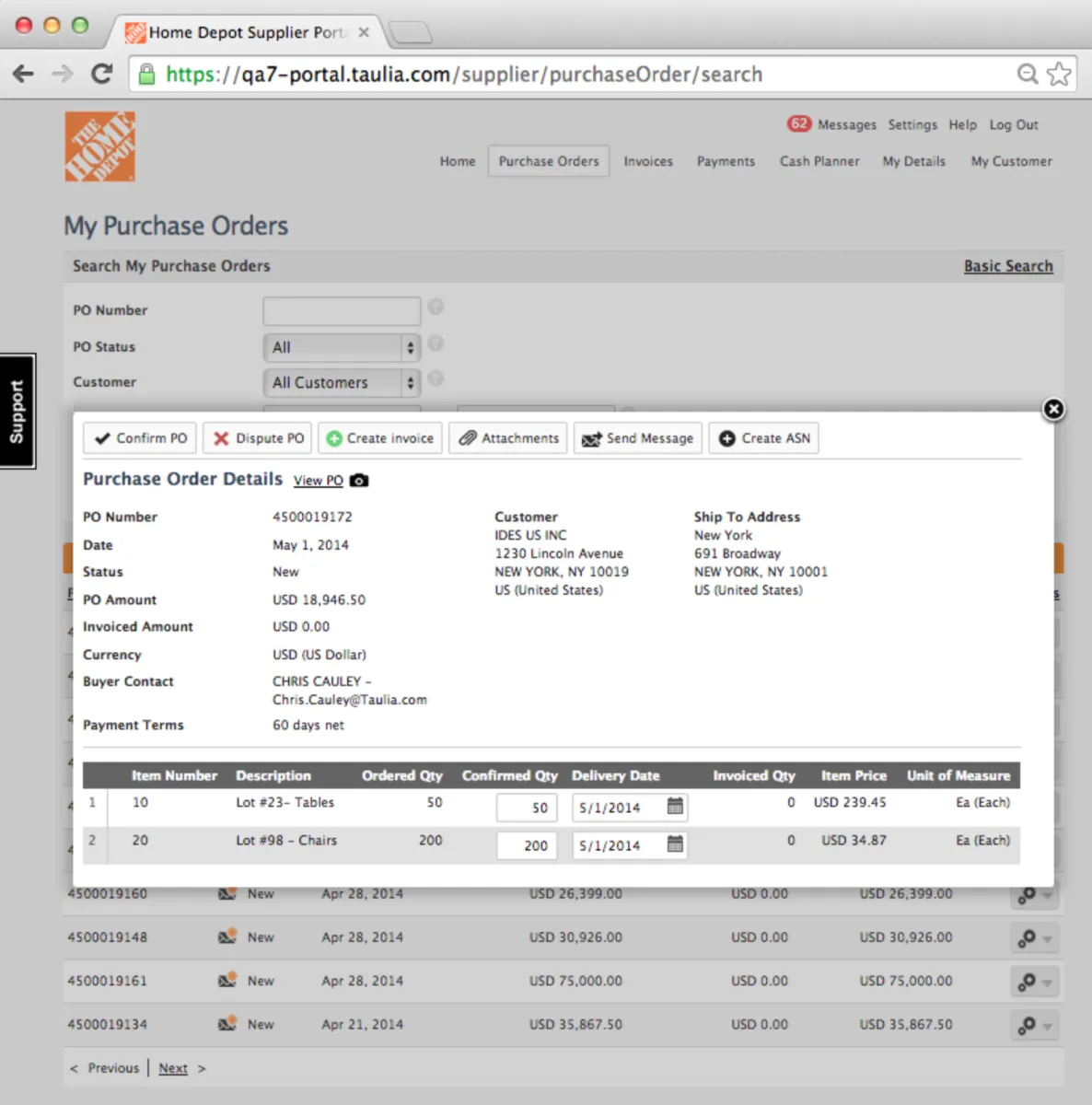The height and width of the screenshot is (1105, 1092).
Task: Click the secure lock icon in the address bar
Action: pyautogui.click(x=146, y=74)
